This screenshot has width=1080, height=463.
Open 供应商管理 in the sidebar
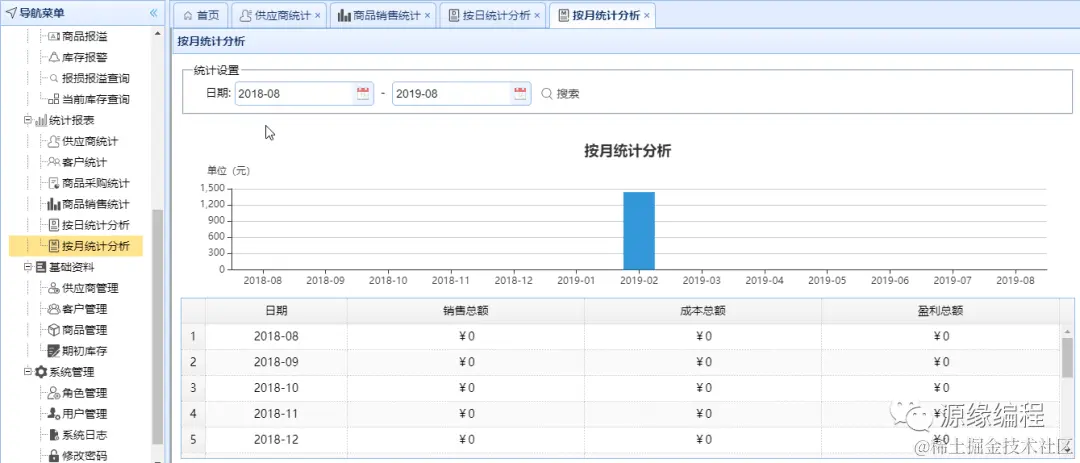click(90, 288)
